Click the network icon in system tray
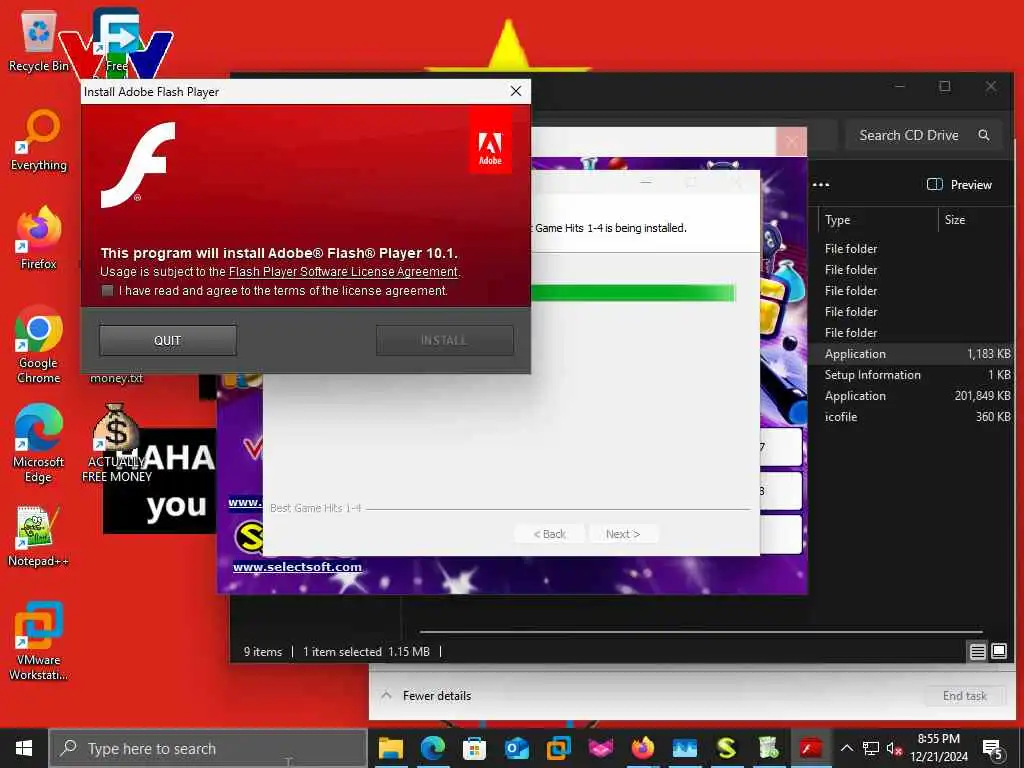The height and width of the screenshot is (768, 1024). click(871, 748)
